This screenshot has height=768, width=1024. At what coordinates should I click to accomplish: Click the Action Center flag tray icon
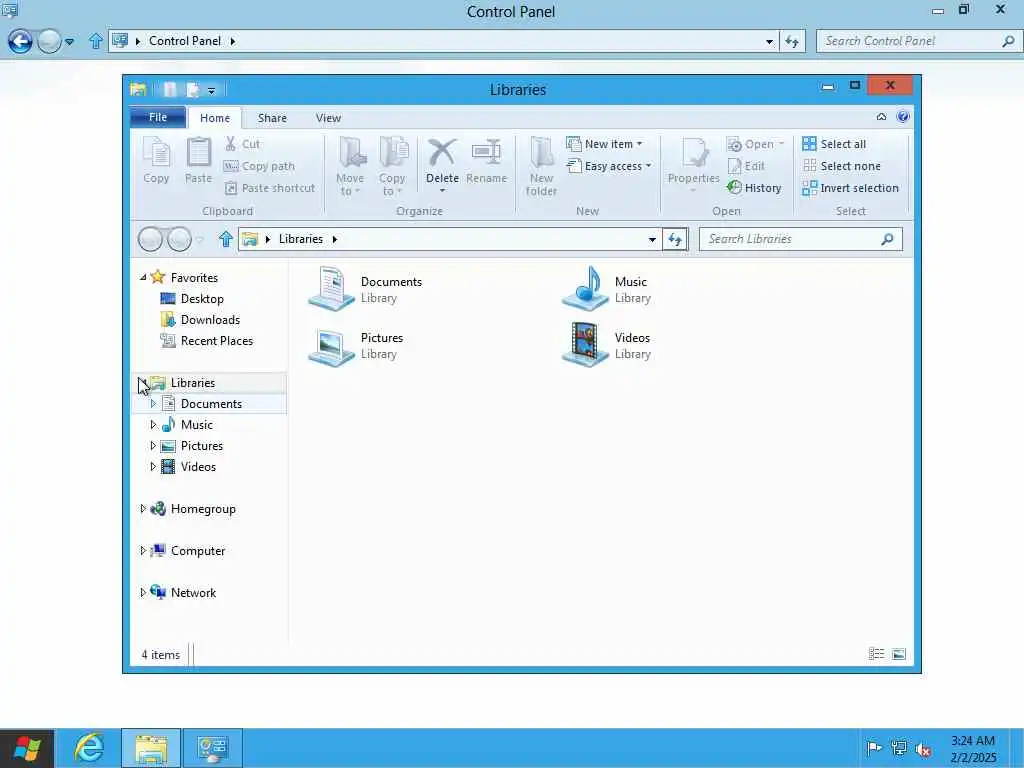pos(874,748)
